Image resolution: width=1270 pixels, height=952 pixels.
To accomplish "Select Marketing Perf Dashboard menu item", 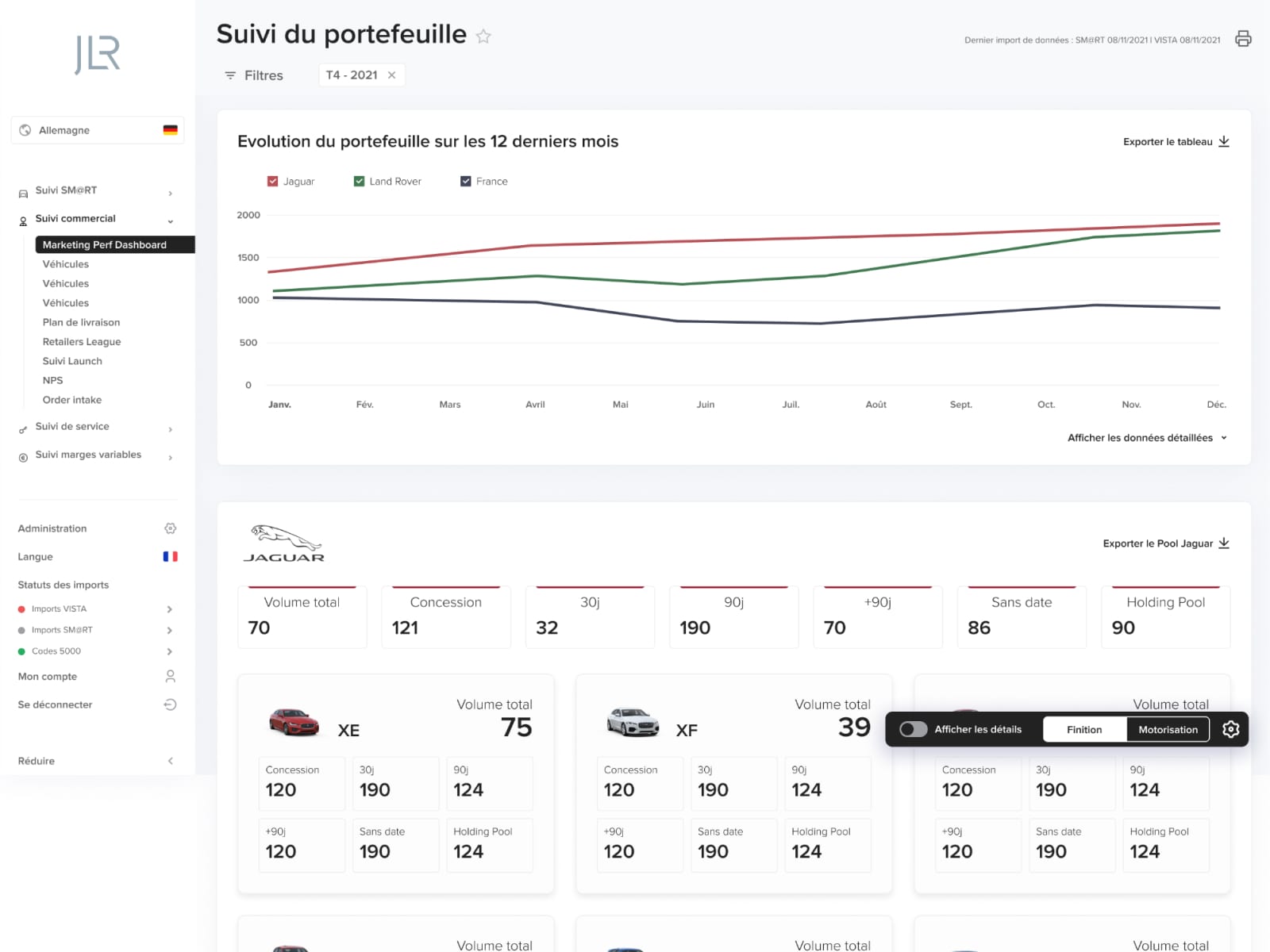I will tap(115, 244).
